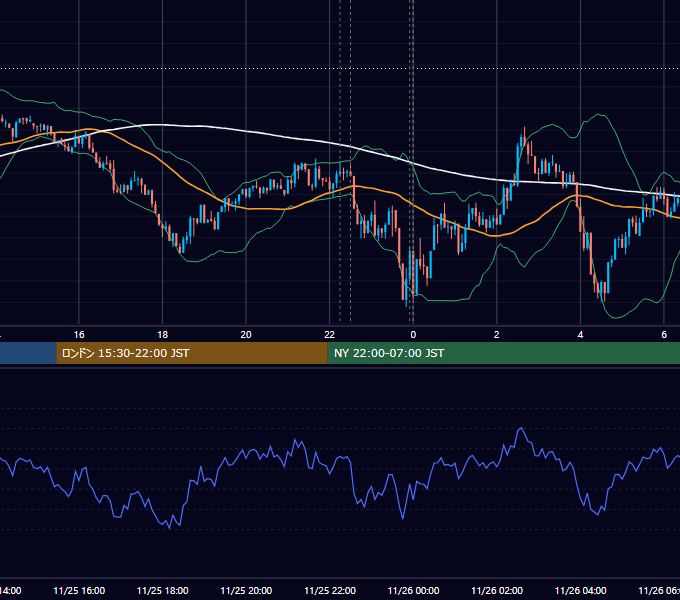Click the blue session bar before ロンドン
Viewport: 680px width, 600px height.
pos(28,353)
